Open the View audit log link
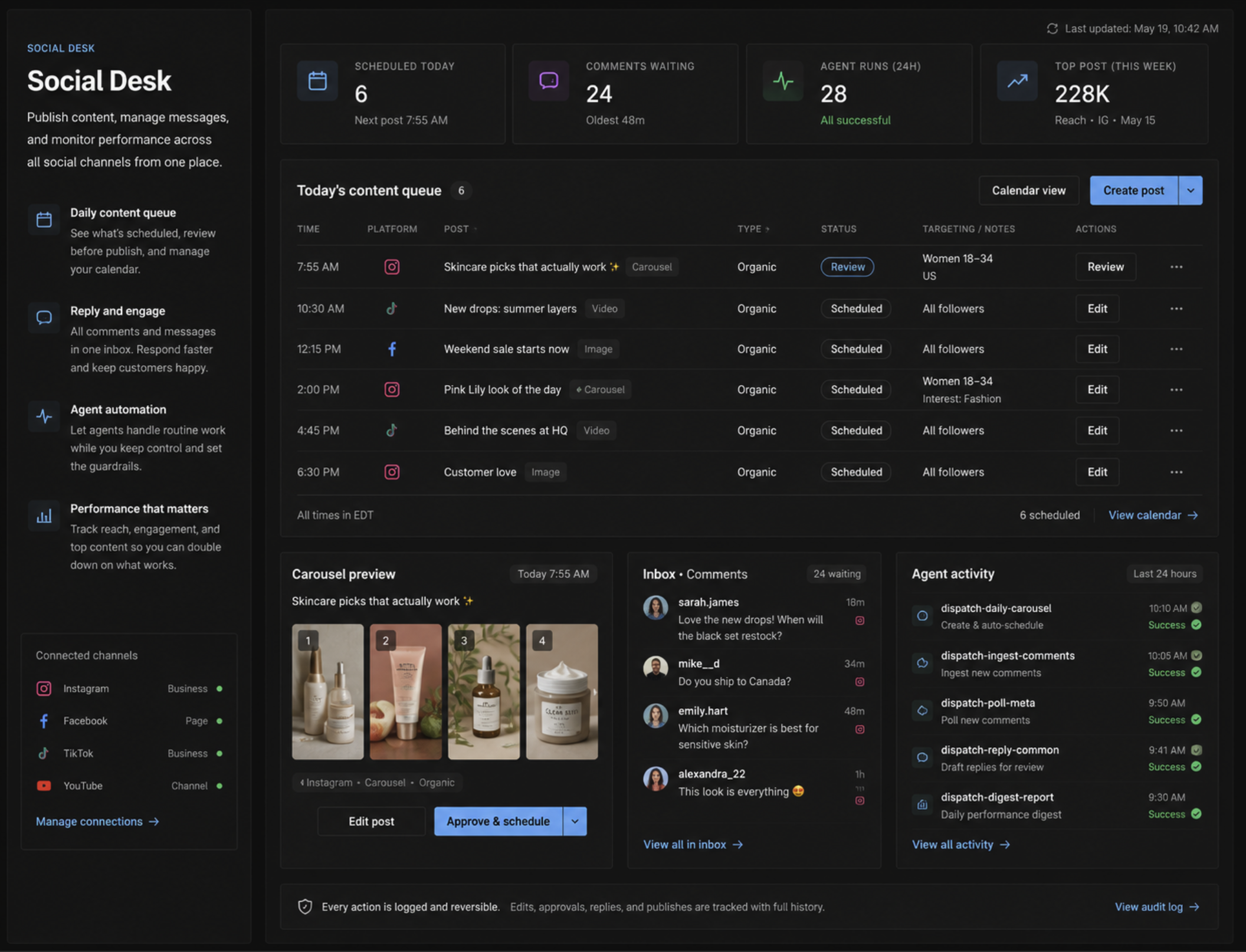This screenshot has width=1246, height=952. 1157,907
